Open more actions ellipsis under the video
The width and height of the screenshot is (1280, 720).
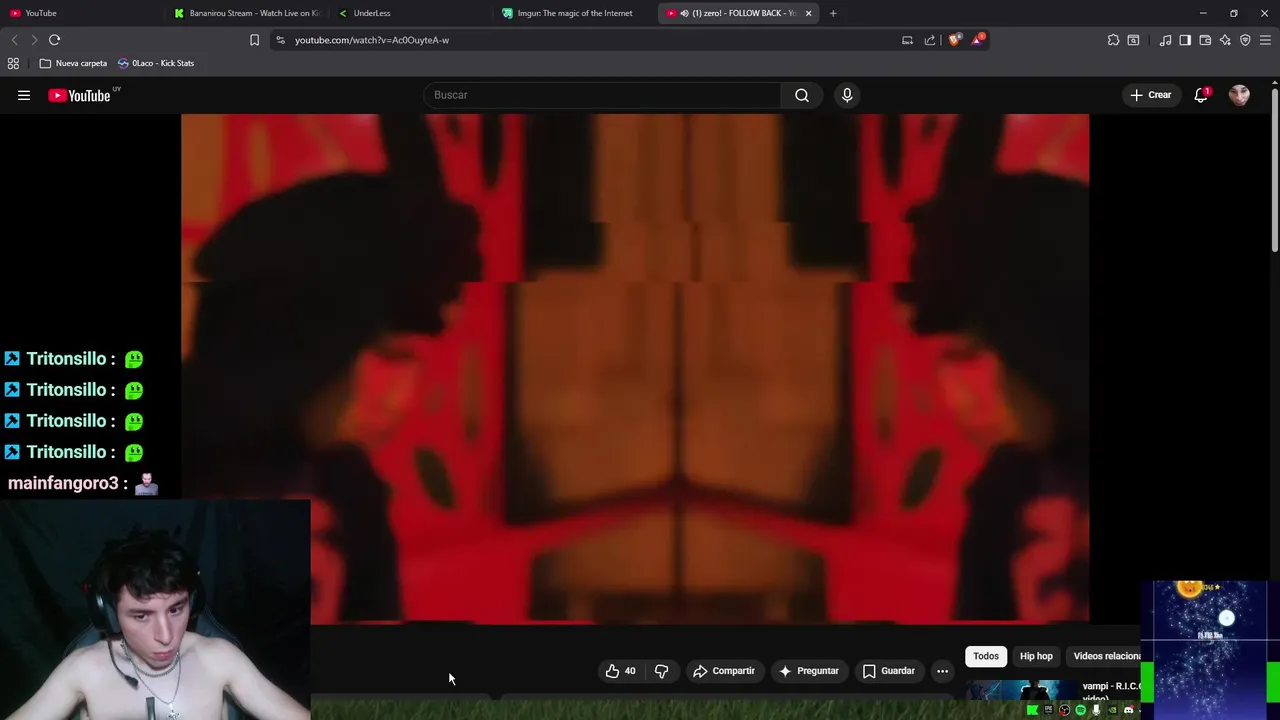942,671
